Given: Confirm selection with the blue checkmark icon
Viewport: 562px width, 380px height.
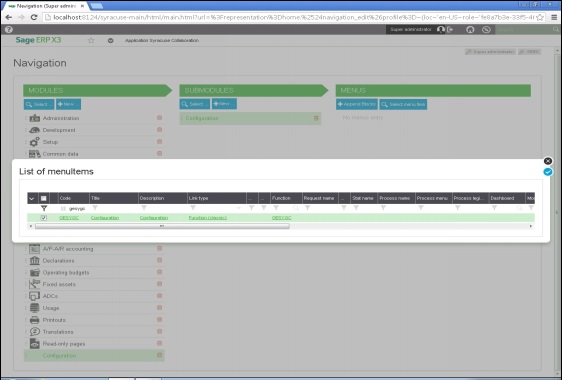Looking at the screenshot, I should click(x=548, y=172).
